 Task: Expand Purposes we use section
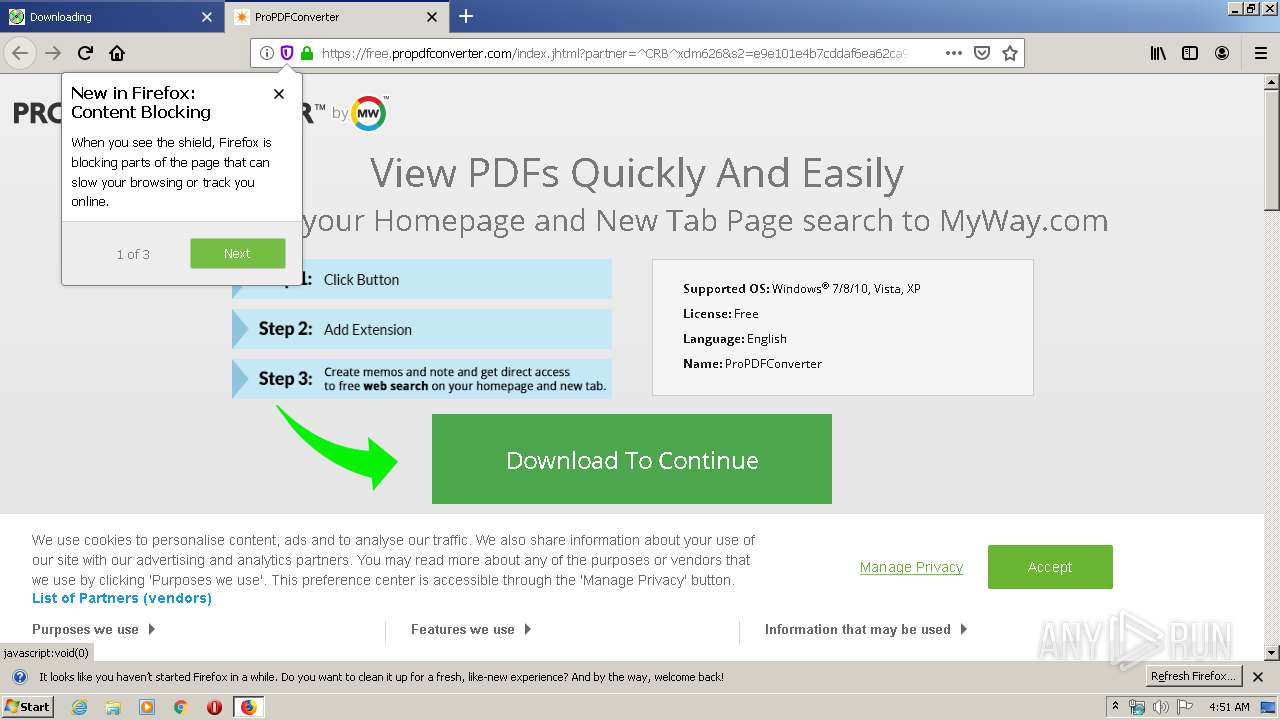[94, 629]
